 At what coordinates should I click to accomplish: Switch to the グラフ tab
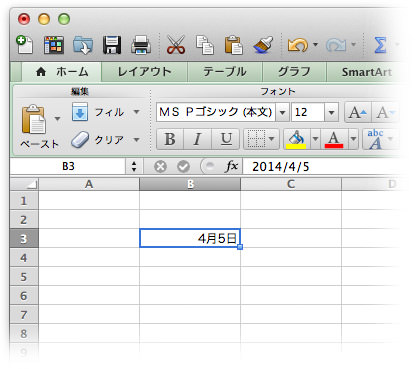pos(294,72)
